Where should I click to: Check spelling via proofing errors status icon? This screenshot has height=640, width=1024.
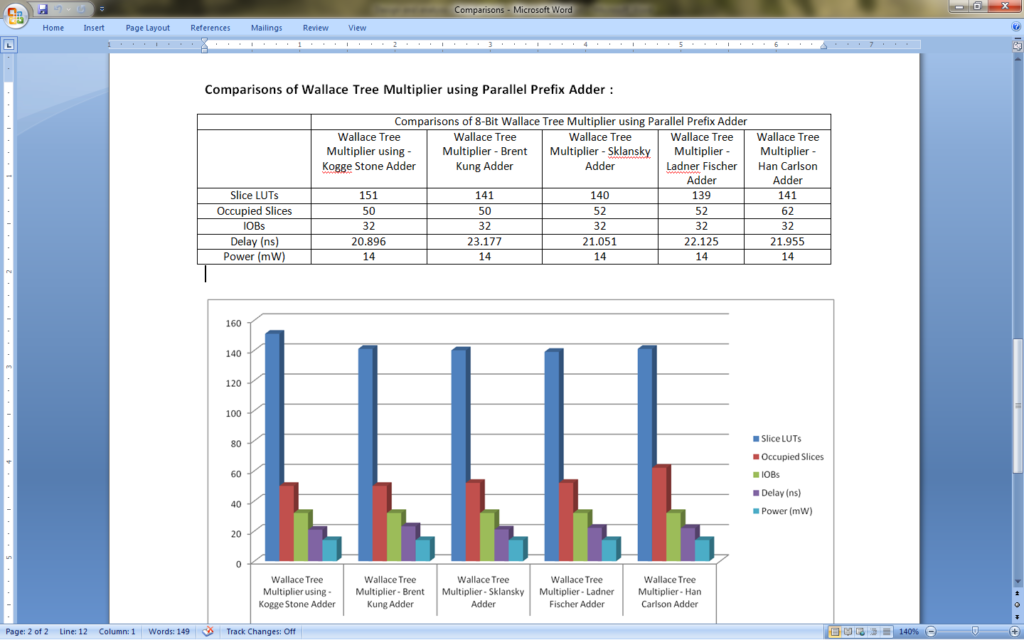coord(208,632)
